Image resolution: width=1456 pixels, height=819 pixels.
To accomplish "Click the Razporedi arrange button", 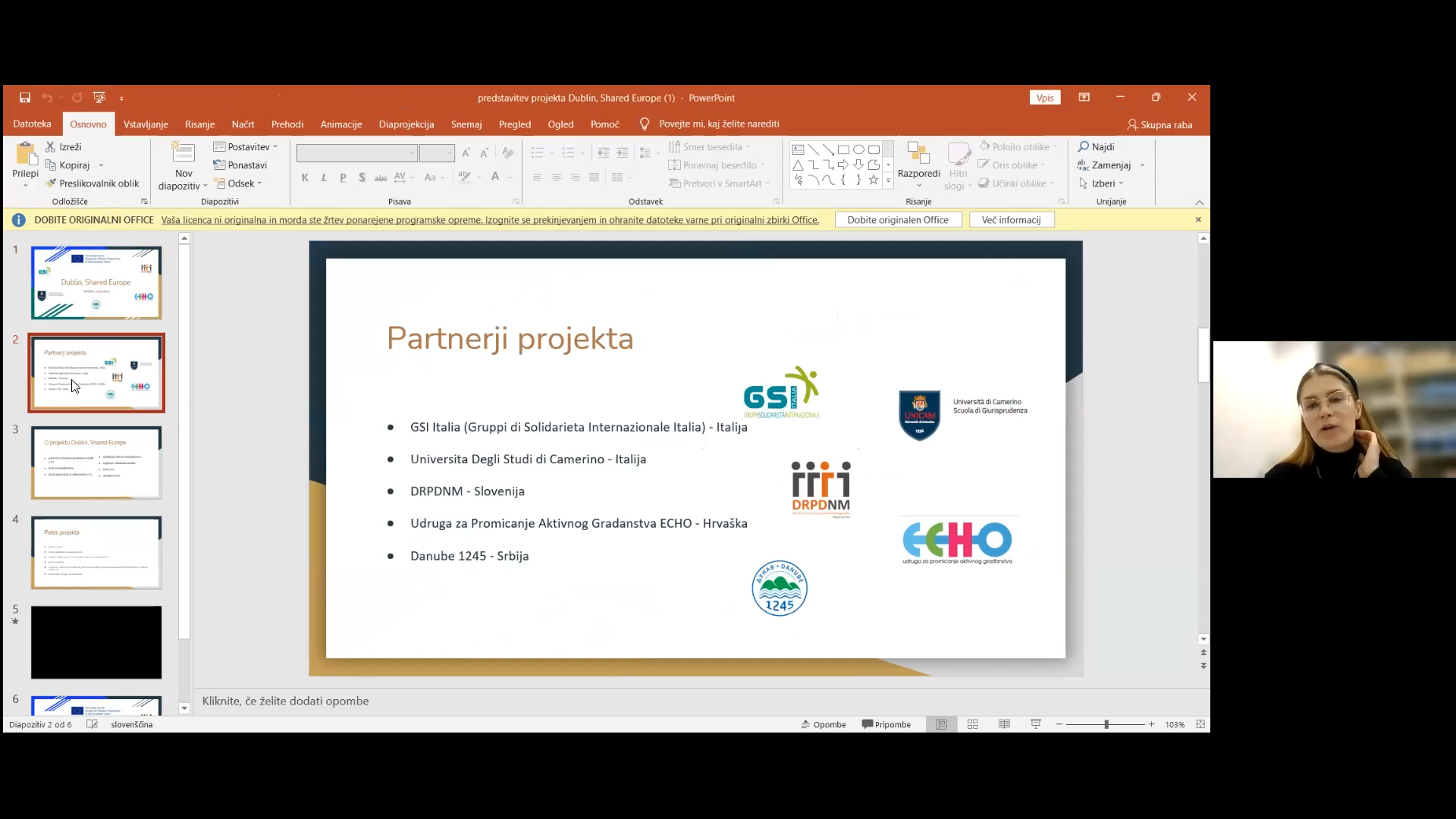I will 918,165.
